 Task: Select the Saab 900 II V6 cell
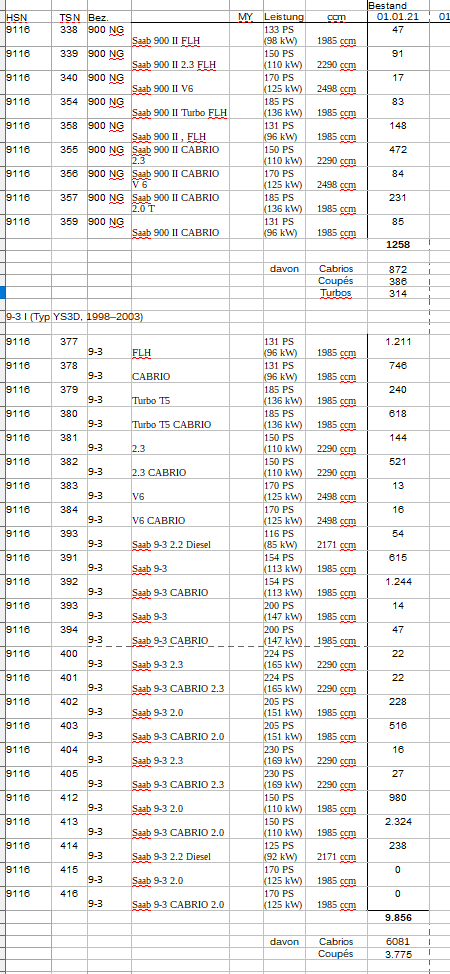pyautogui.click(x=197, y=83)
